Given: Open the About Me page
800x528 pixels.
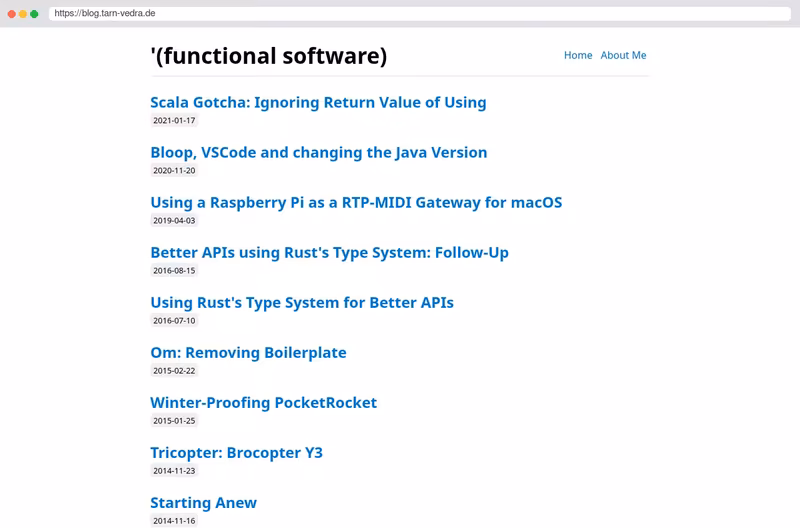Looking at the screenshot, I should [x=623, y=55].
